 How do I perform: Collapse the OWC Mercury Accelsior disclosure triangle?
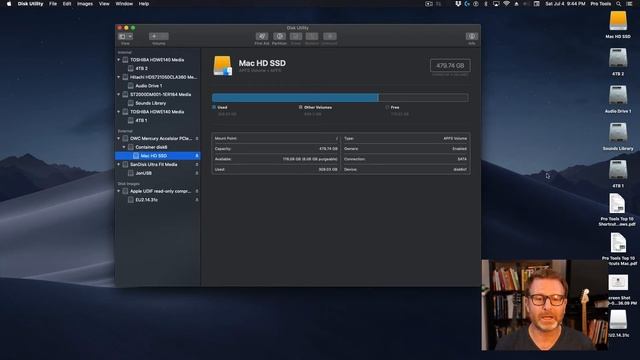[119, 139]
